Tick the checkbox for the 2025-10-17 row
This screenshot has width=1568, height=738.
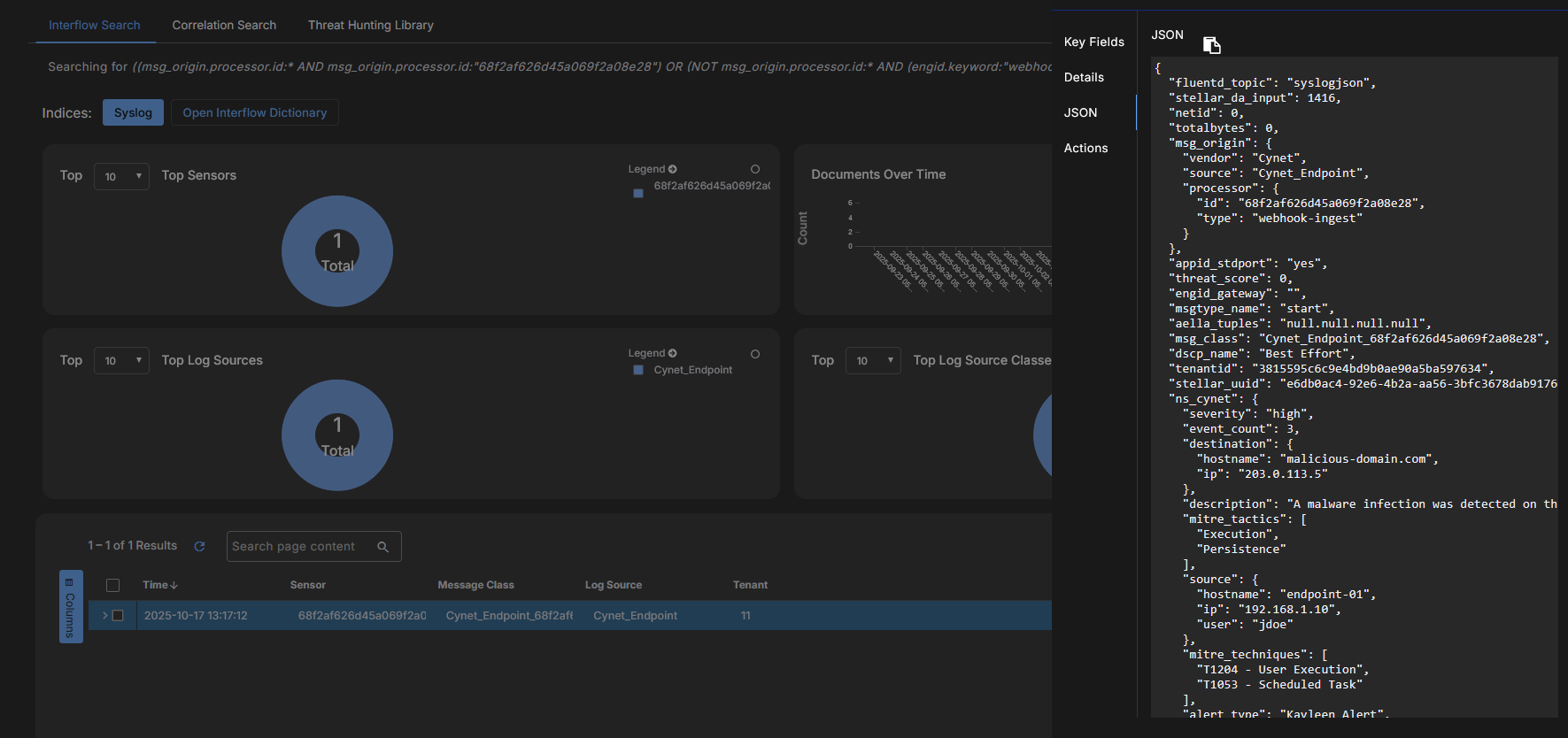(x=118, y=616)
